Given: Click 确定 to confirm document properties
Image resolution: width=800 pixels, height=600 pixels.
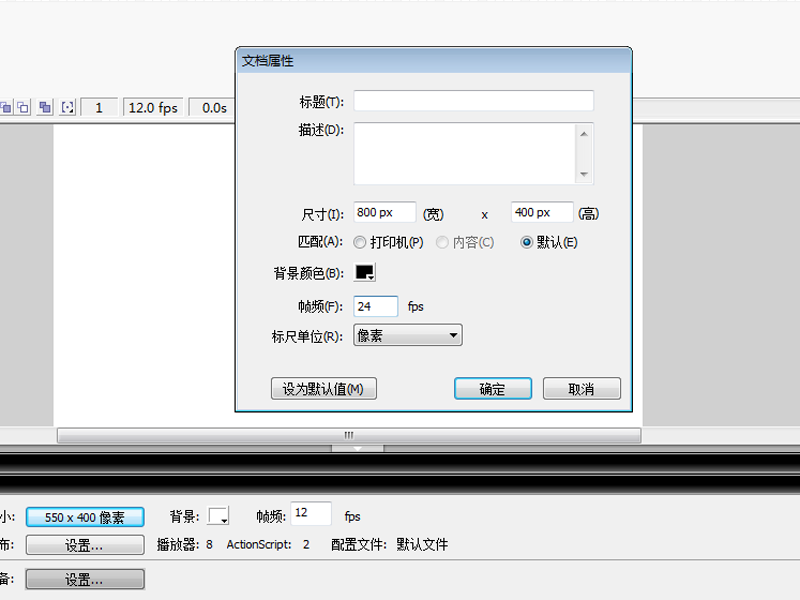Looking at the screenshot, I should (493, 389).
